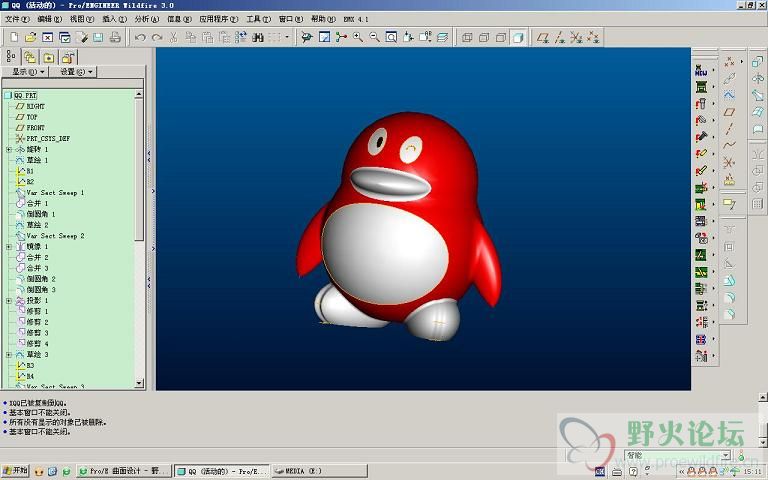Click the EMX NEW icon in the right toolbar
Image resolution: width=768 pixels, height=480 pixels.
[x=701, y=71]
